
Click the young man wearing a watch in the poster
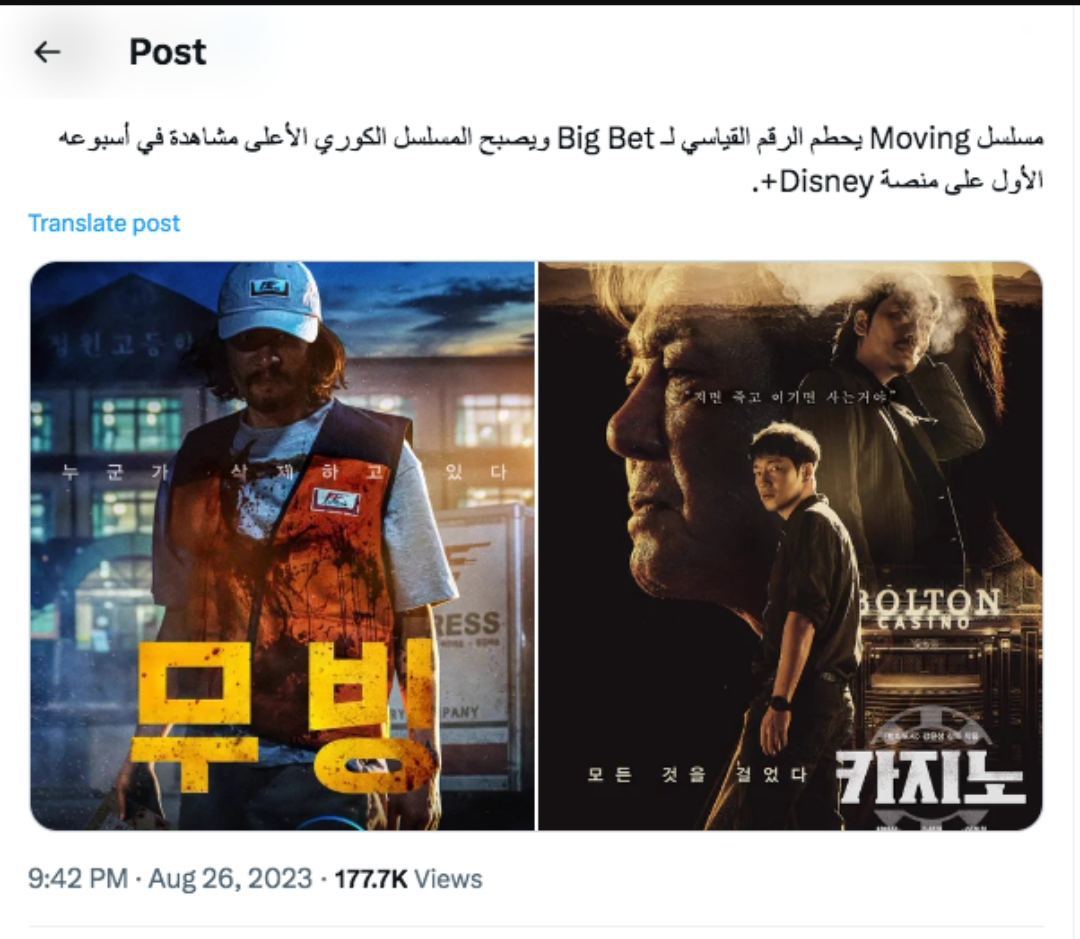(792, 606)
